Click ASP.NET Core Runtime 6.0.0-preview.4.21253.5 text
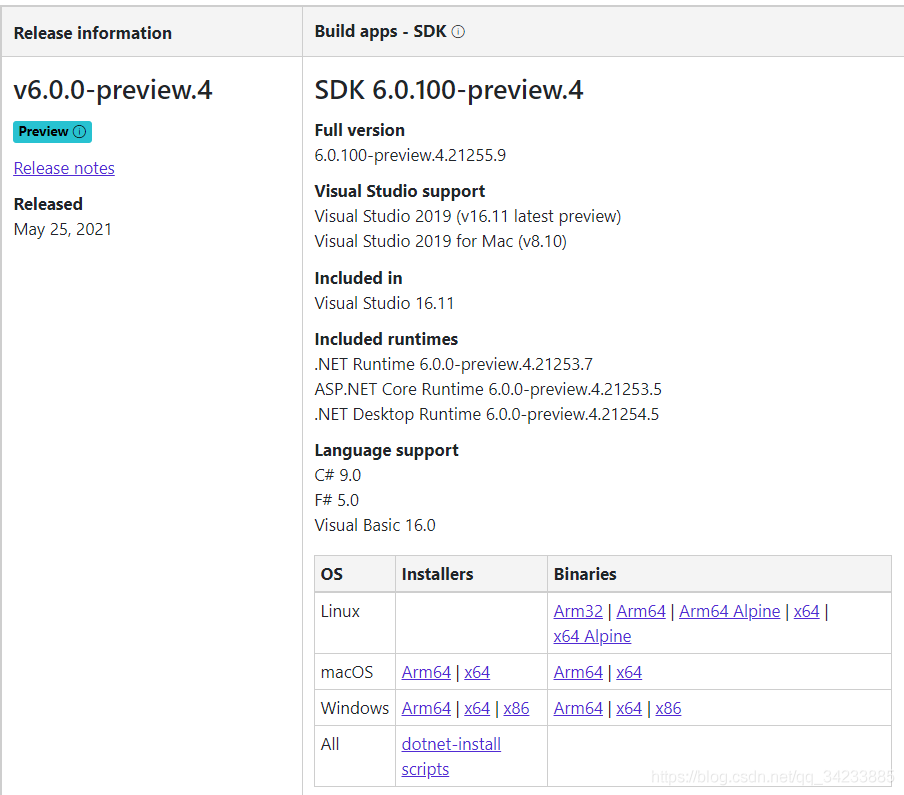The height and width of the screenshot is (795, 904). click(488, 389)
